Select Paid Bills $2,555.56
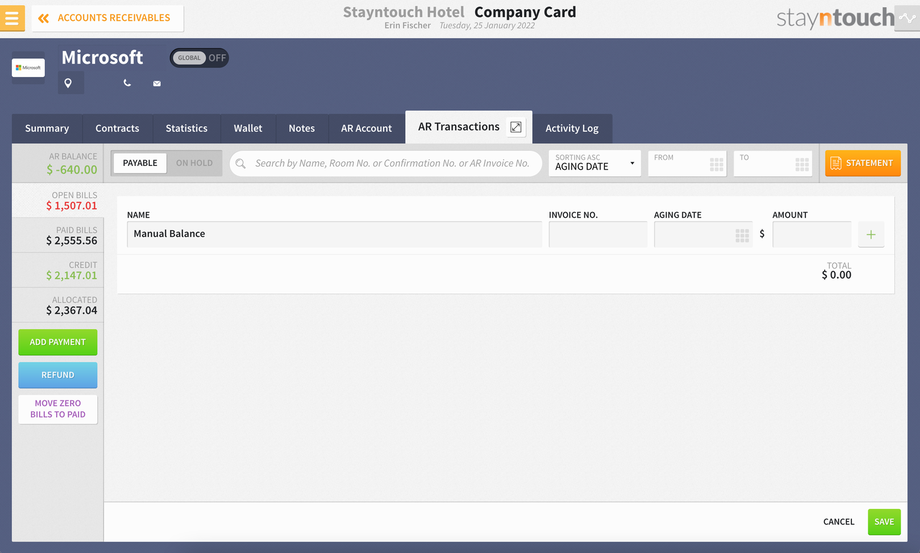920x553 pixels. [58, 235]
